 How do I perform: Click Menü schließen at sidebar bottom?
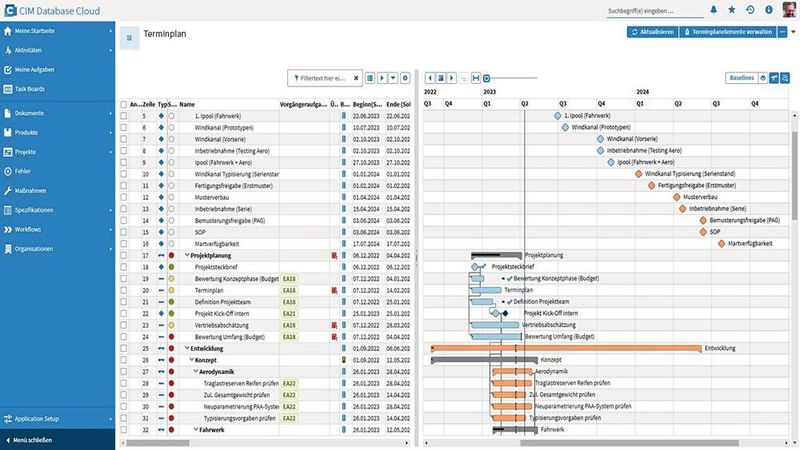(x=57, y=440)
